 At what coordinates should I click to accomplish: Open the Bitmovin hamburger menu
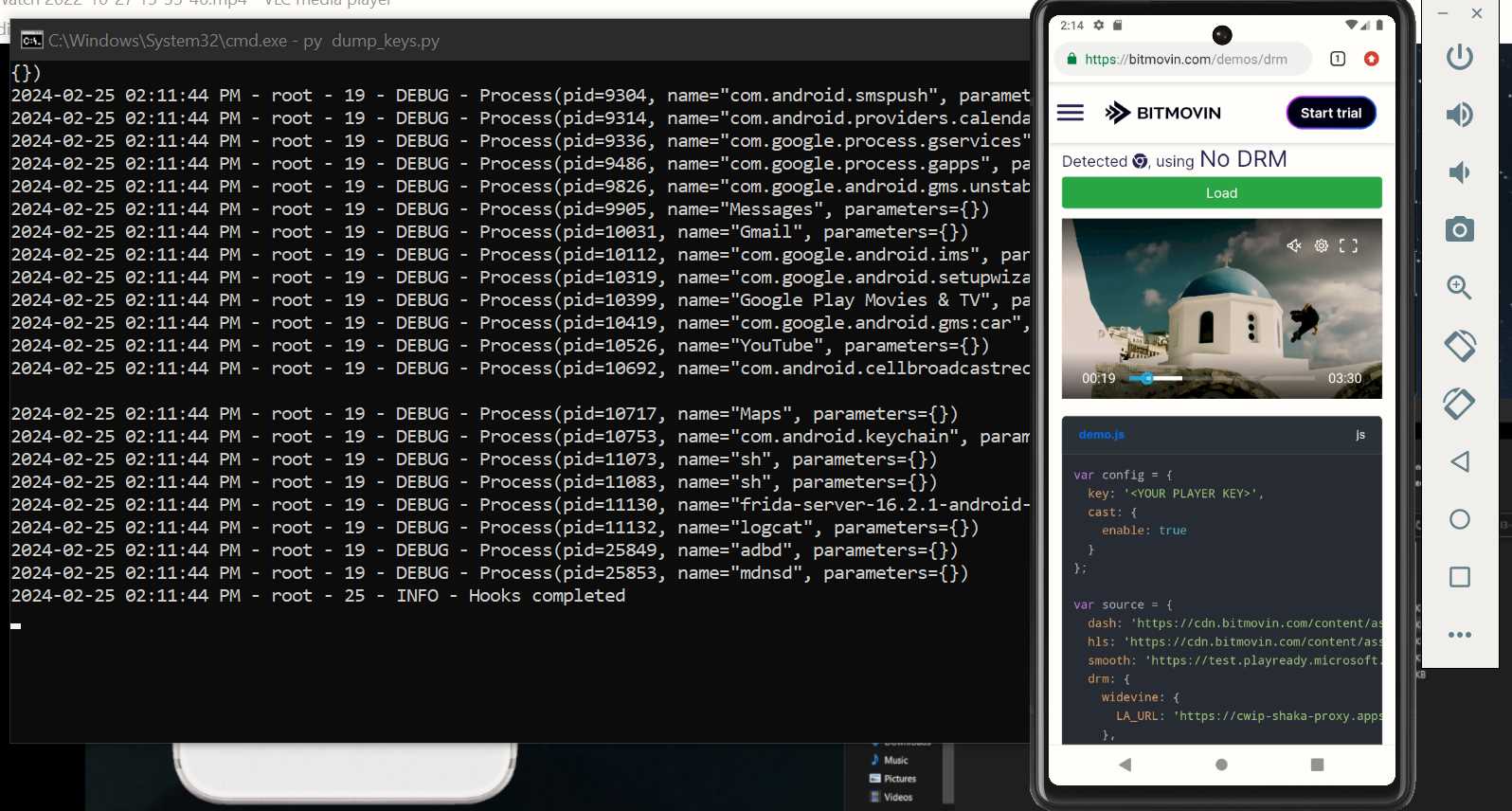pyautogui.click(x=1071, y=113)
